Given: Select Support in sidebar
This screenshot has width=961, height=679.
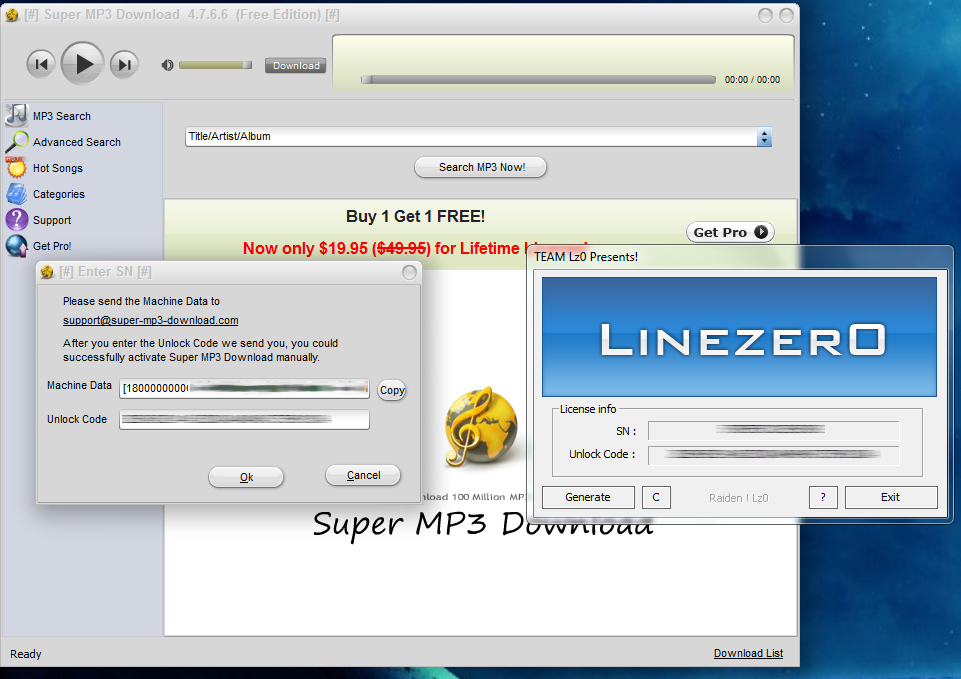Looking at the screenshot, I should [52, 220].
